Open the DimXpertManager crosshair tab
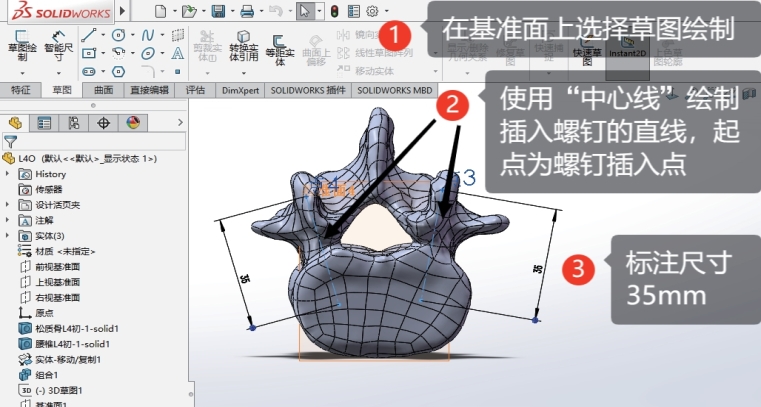This screenshot has width=761, height=407. [x=103, y=123]
